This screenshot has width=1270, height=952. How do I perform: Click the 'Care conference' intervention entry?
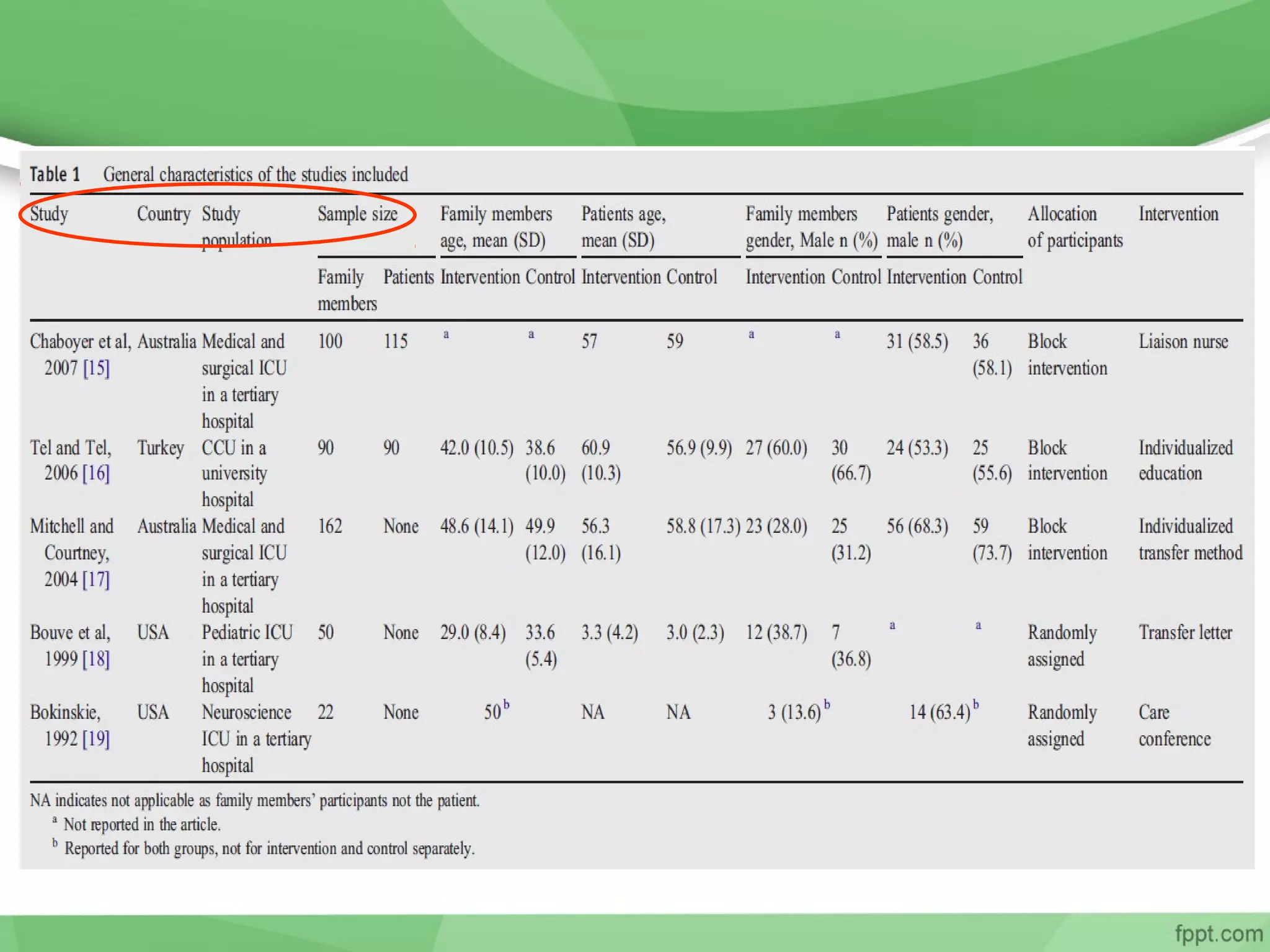(x=1173, y=725)
